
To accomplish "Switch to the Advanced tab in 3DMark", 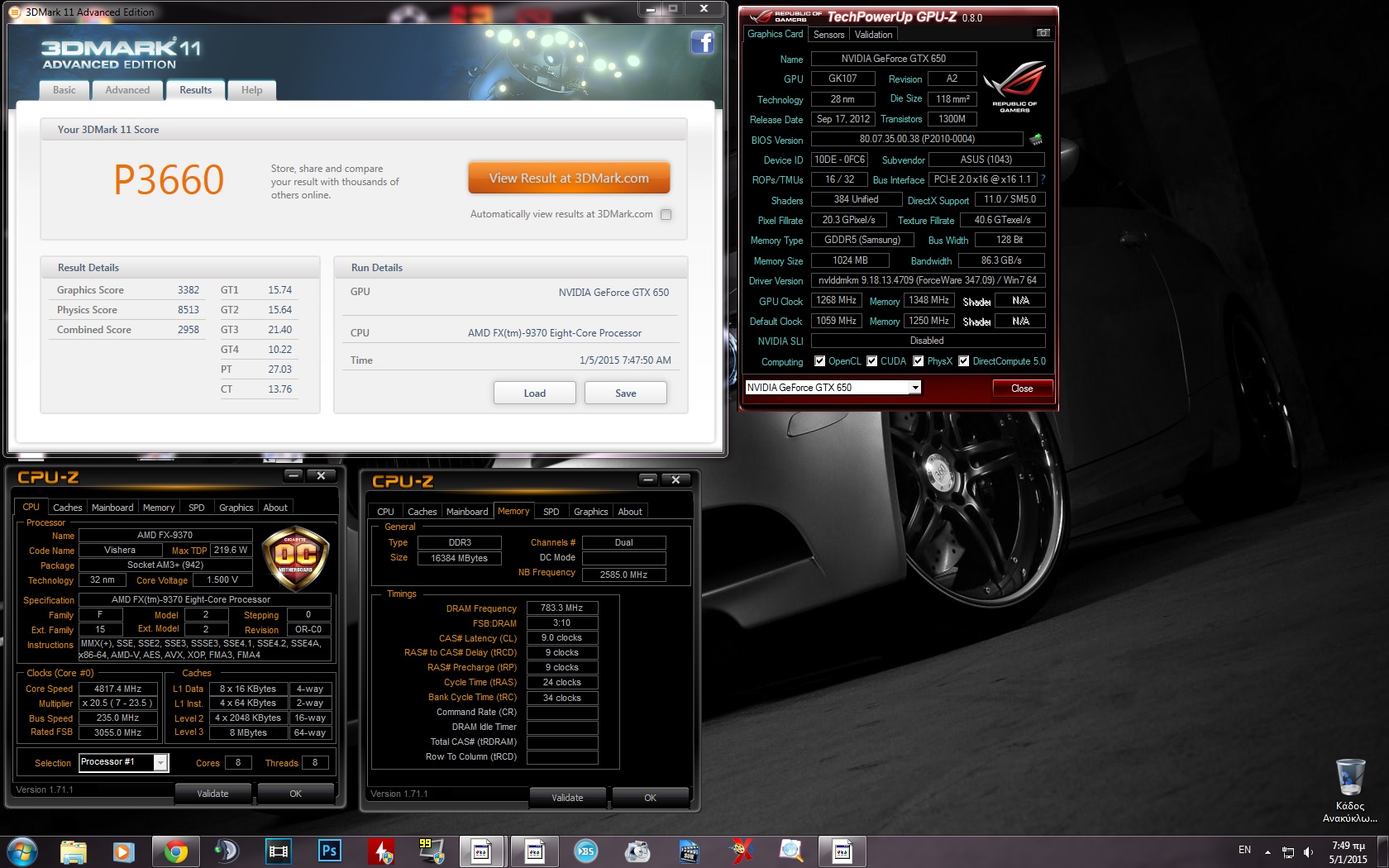I will click(127, 90).
